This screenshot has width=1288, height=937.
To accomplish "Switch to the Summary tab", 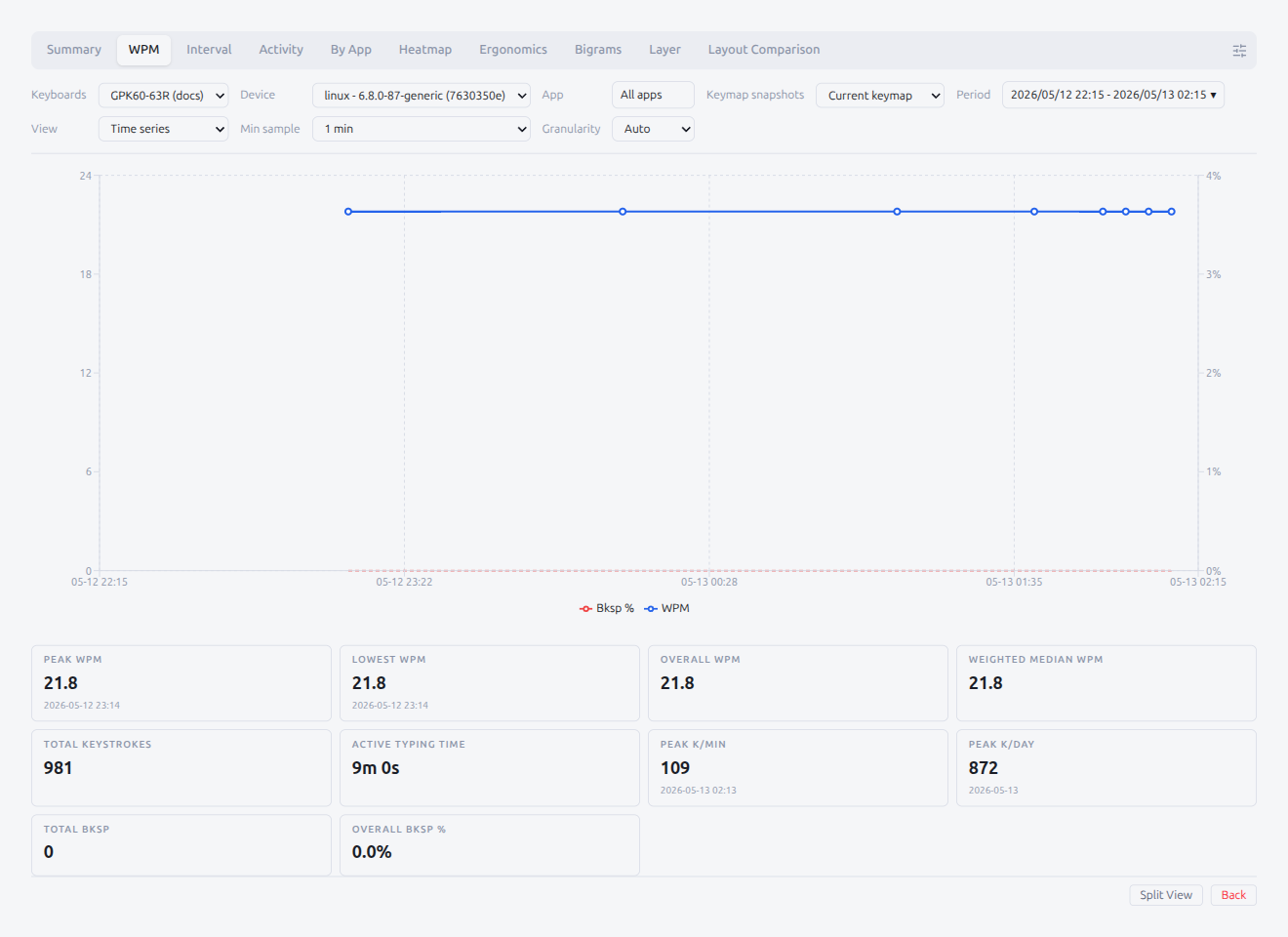I will [74, 50].
